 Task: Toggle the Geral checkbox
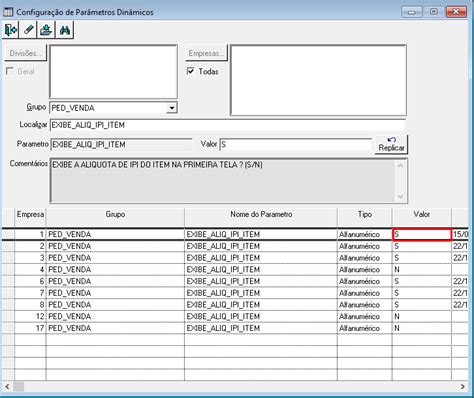click(x=10, y=71)
